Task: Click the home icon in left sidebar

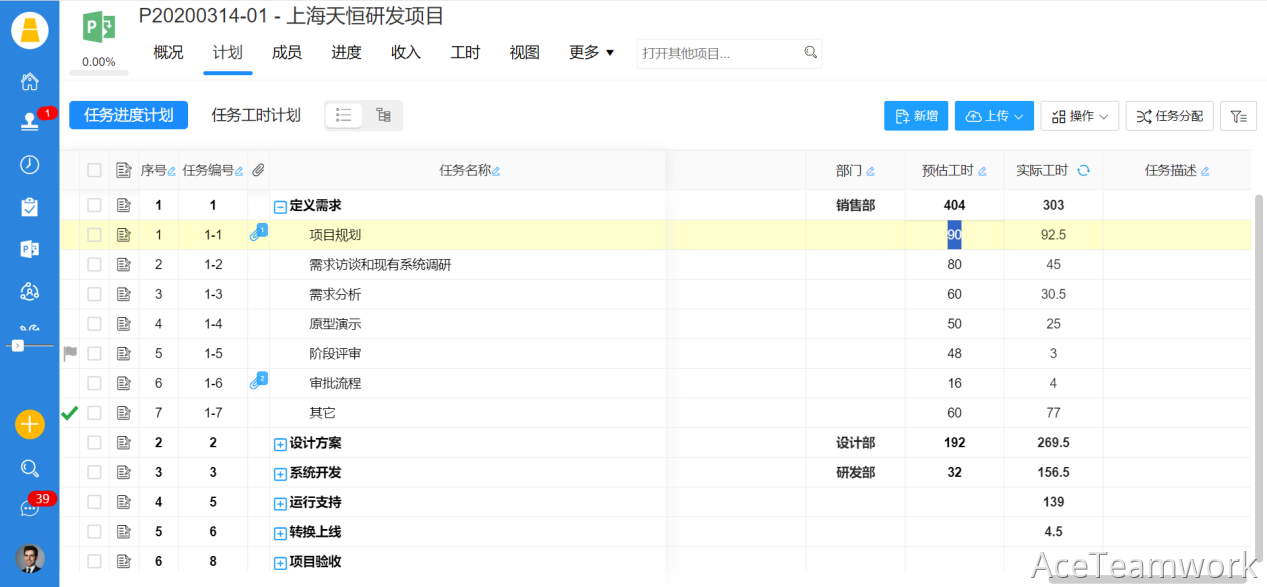Action: 29,81
